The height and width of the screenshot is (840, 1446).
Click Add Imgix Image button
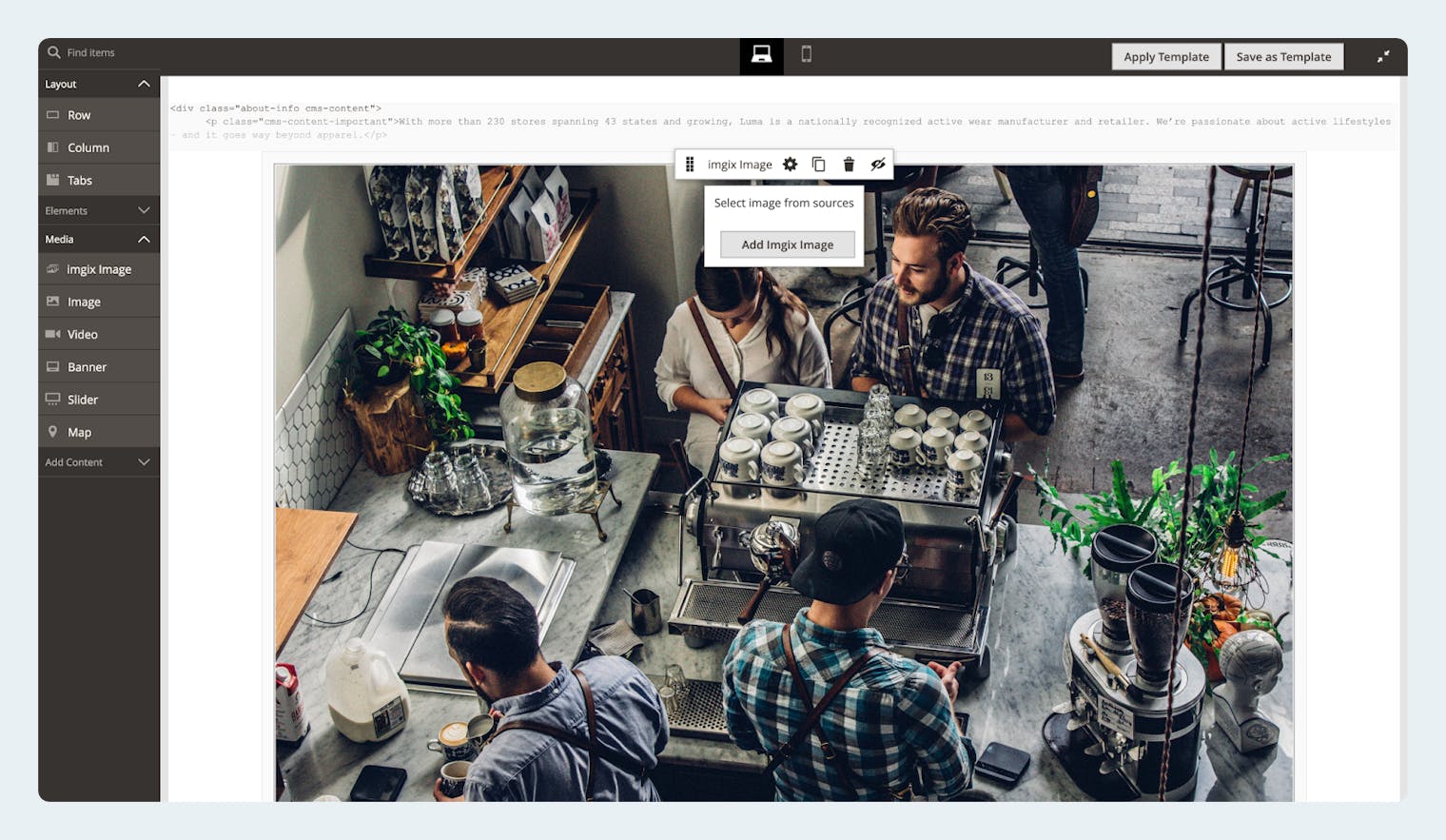coord(787,244)
